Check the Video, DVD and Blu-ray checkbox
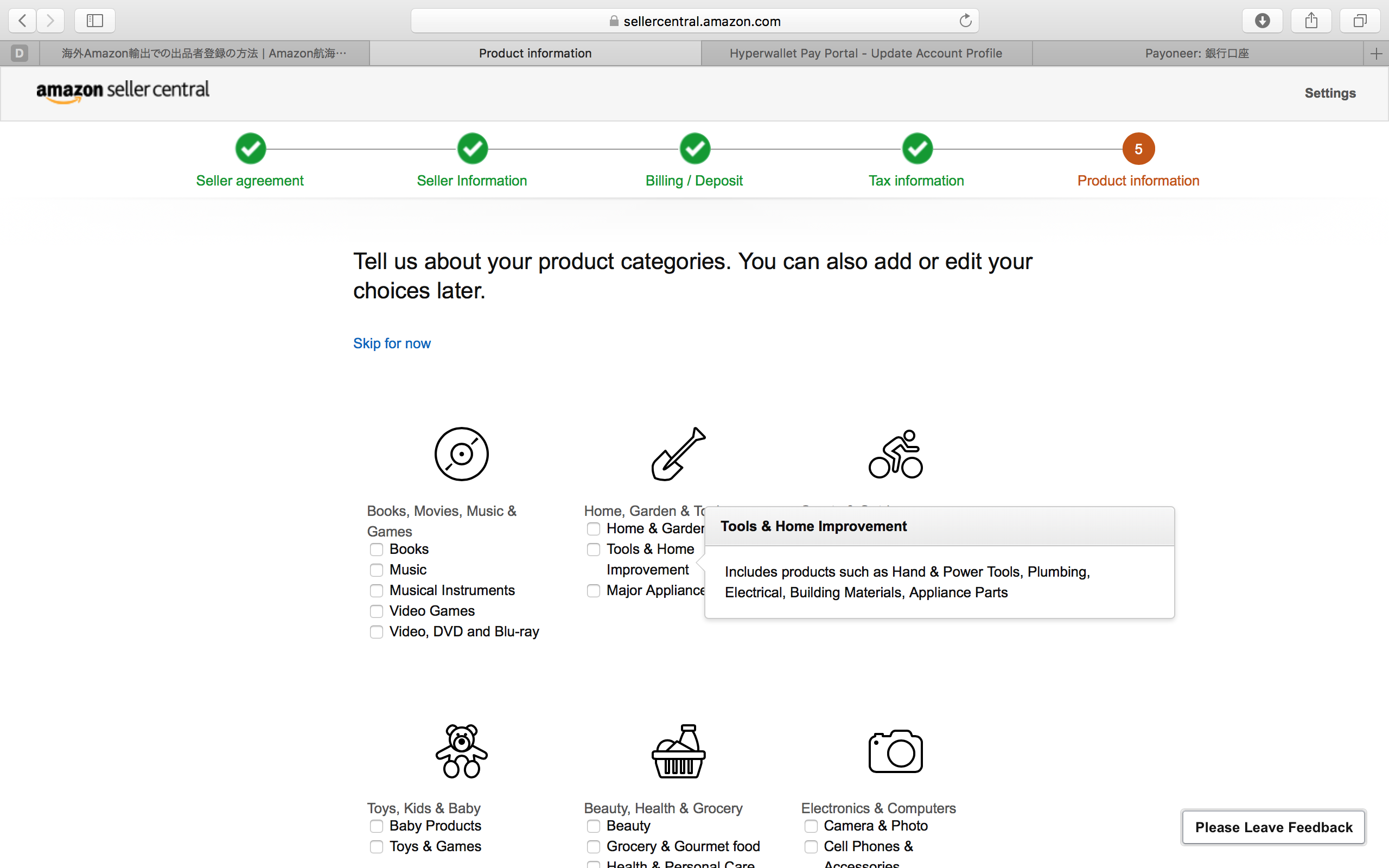 (376, 632)
